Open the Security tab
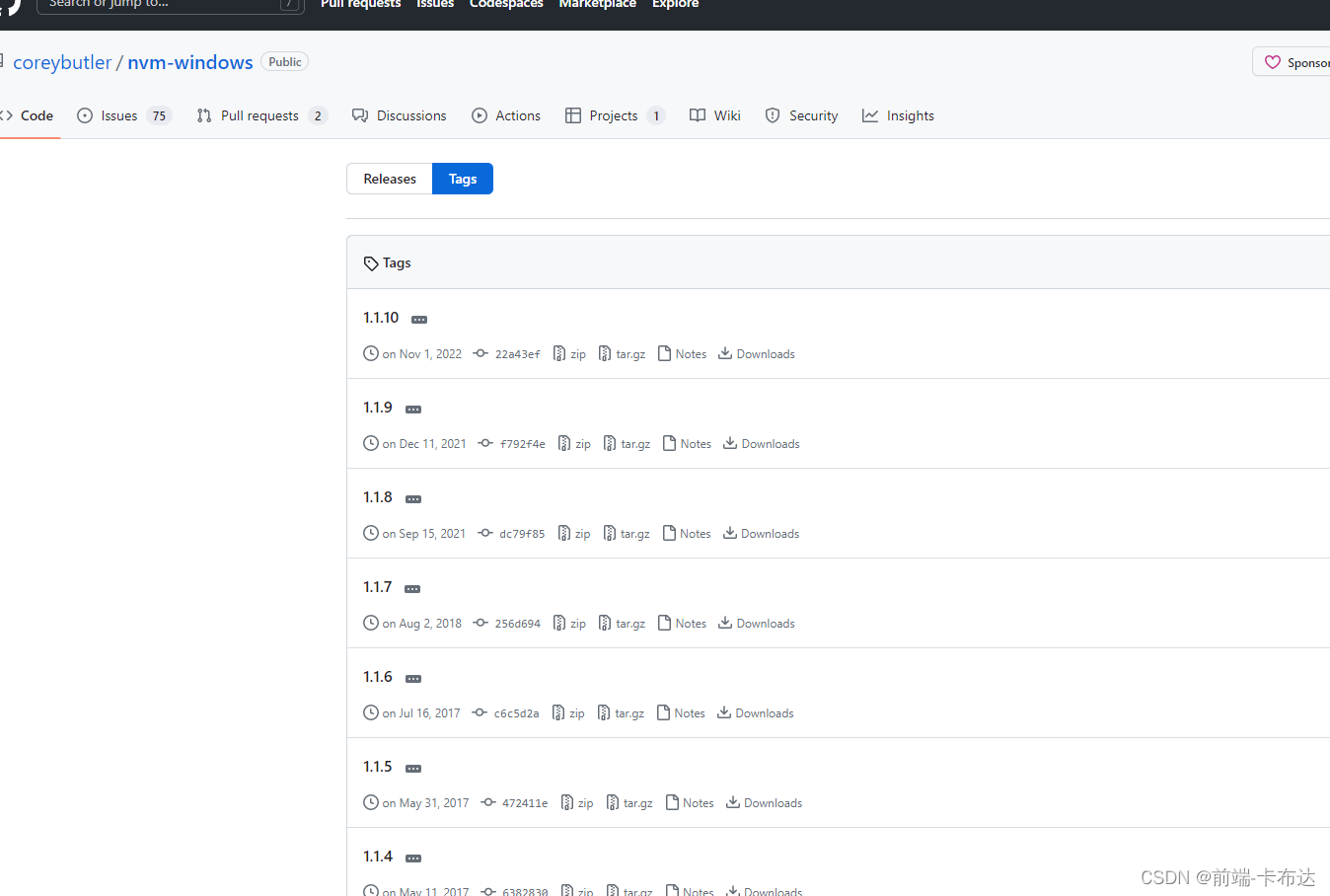This screenshot has width=1330, height=896. (x=802, y=115)
